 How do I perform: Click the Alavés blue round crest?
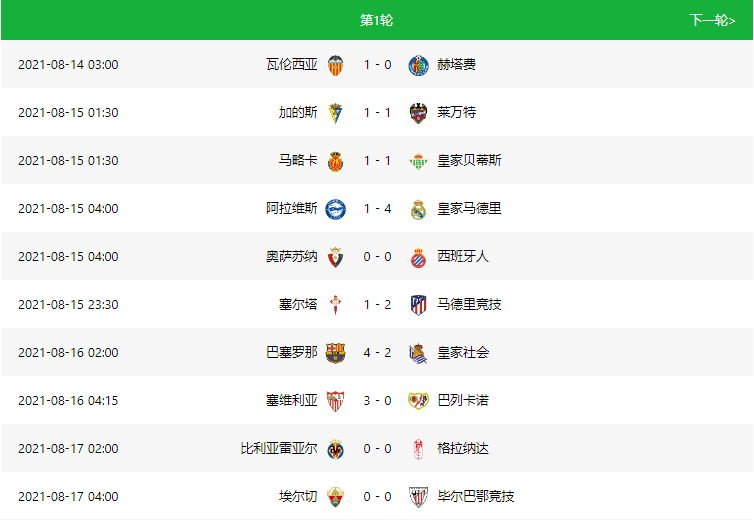pyautogui.click(x=335, y=209)
